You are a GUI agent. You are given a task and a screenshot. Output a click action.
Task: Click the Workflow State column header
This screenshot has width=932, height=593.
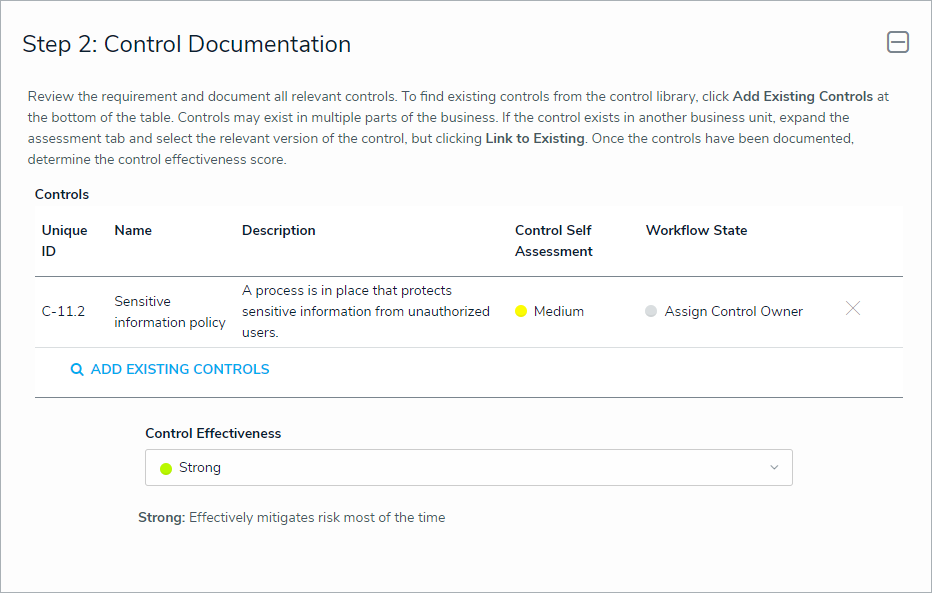696,231
